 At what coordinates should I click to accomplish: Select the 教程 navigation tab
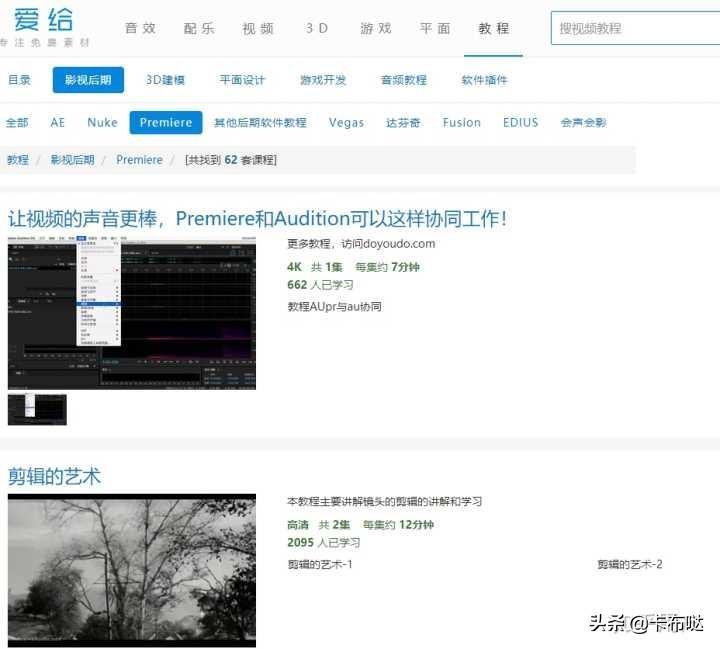click(494, 28)
